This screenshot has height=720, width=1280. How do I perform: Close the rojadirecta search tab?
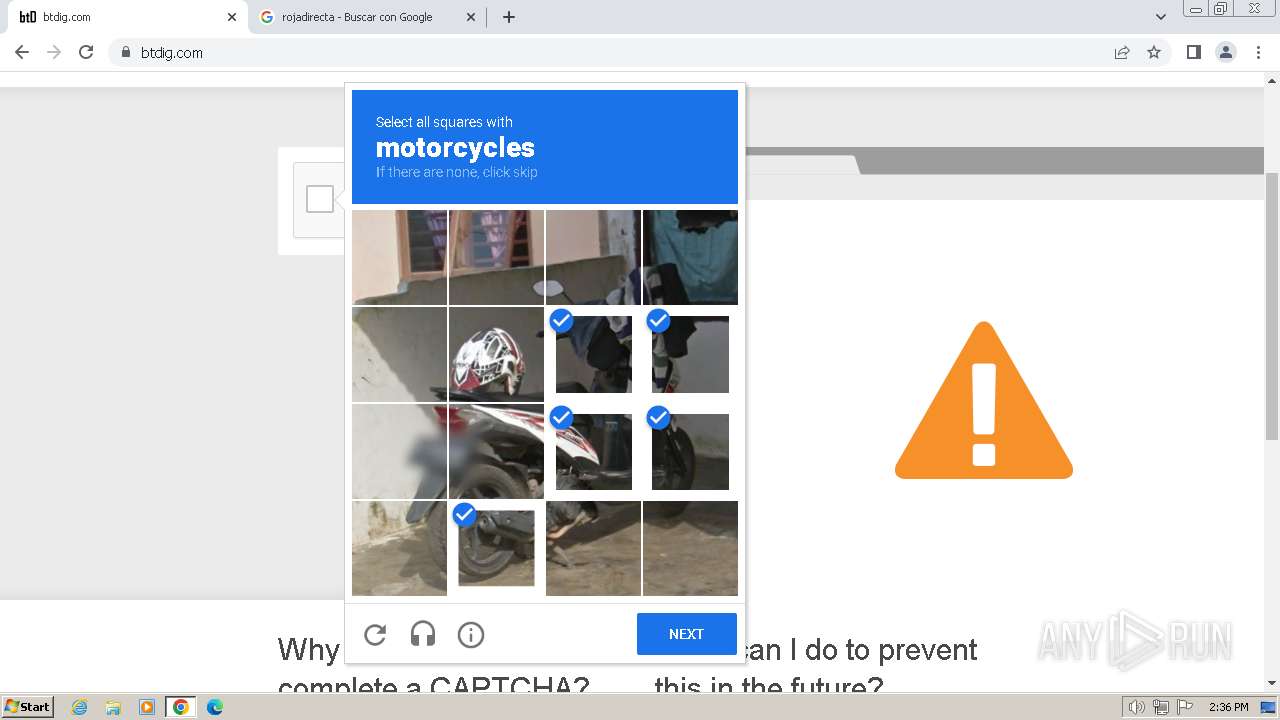click(471, 17)
